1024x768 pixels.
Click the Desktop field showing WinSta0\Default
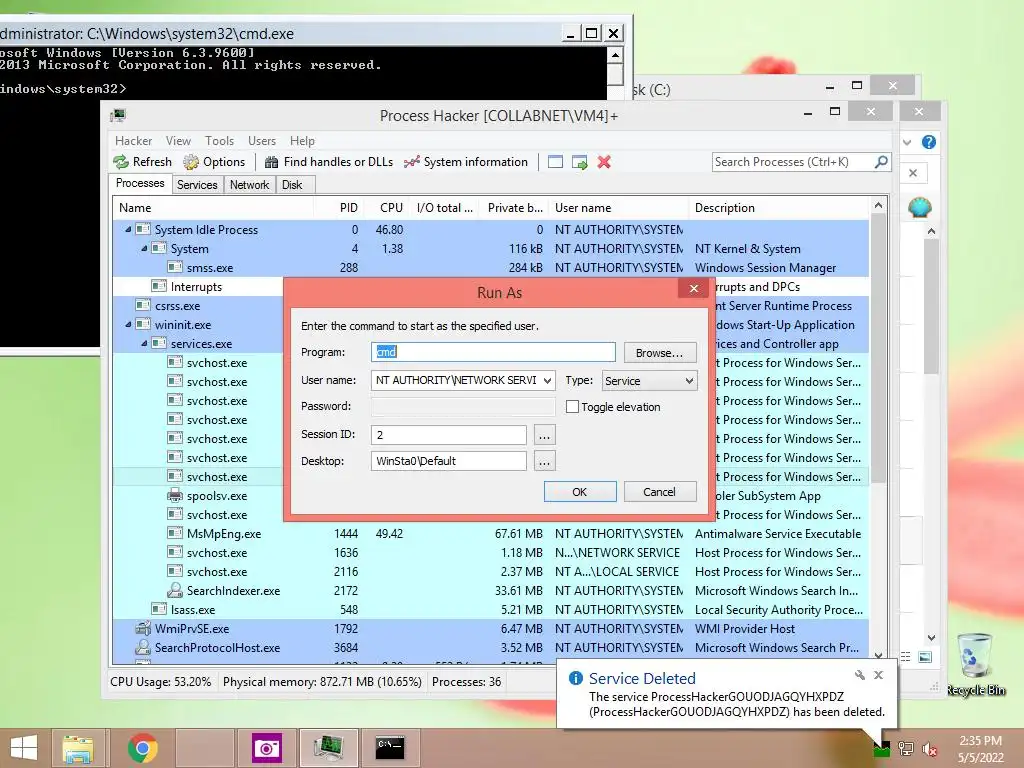[449, 461]
